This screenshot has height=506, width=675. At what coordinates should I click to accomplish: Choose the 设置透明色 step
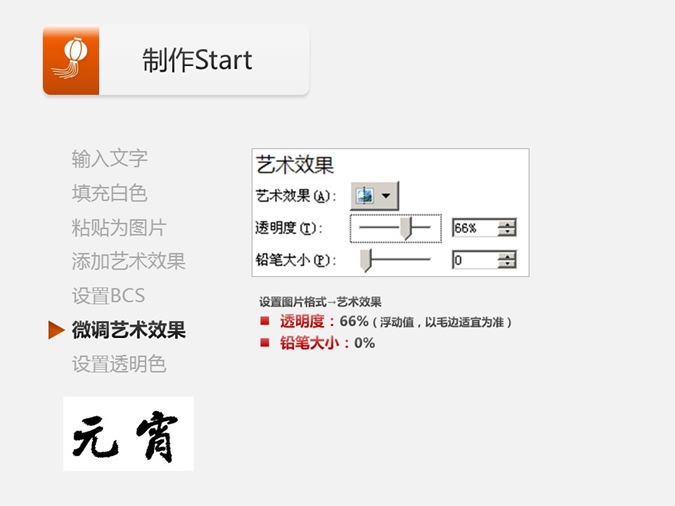click(119, 364)
